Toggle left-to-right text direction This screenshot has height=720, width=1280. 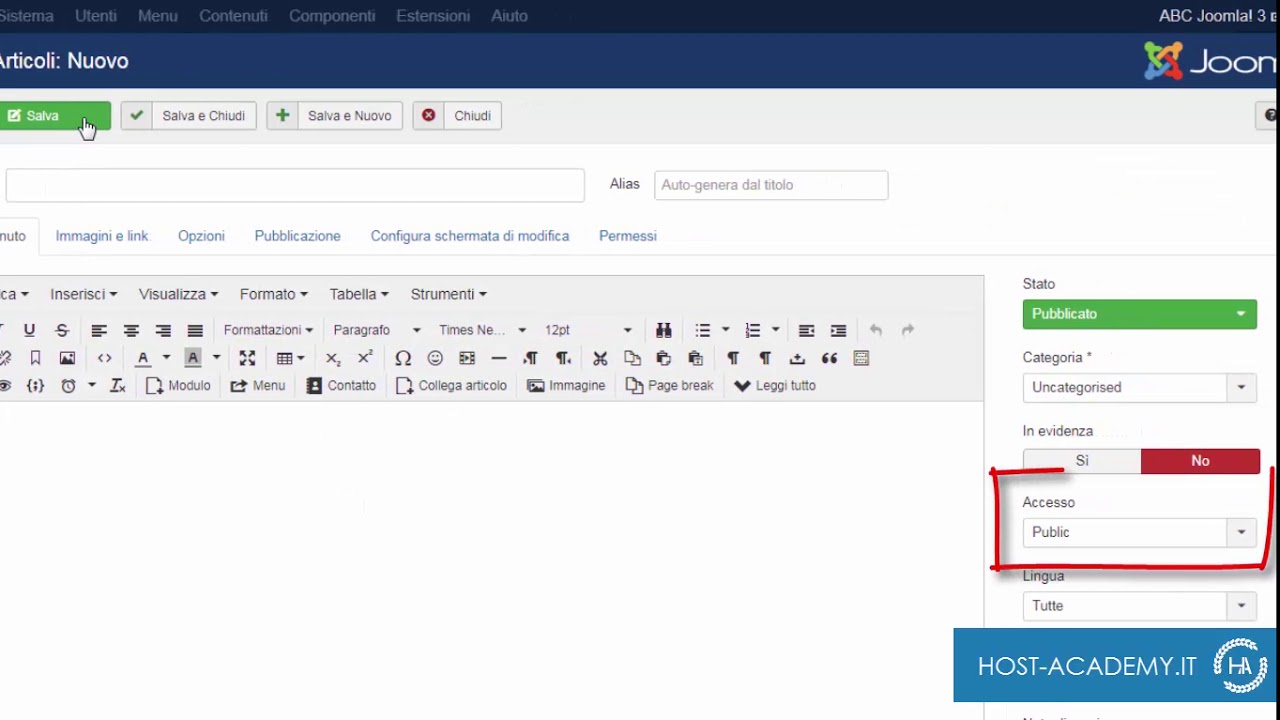[531, 358]
